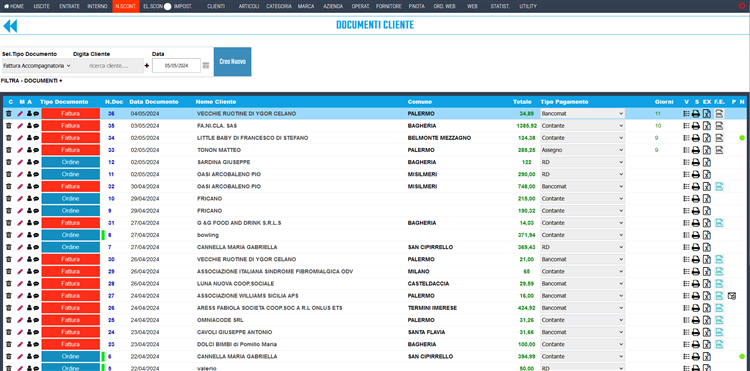Export ARESS FABIOLA document 26 to Excel

tap(706, 308)
